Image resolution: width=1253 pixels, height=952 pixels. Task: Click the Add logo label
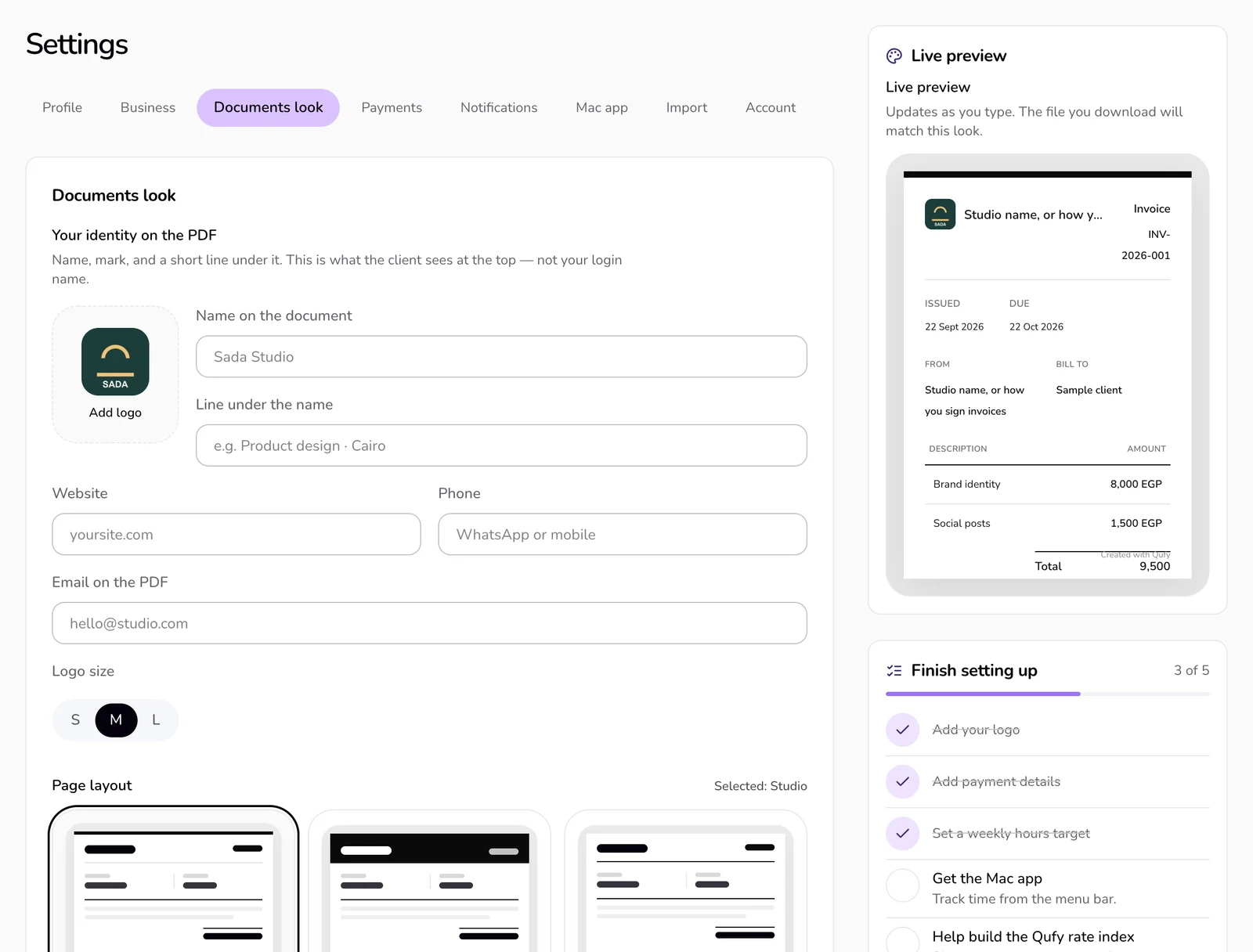click(x=115, y=413)
